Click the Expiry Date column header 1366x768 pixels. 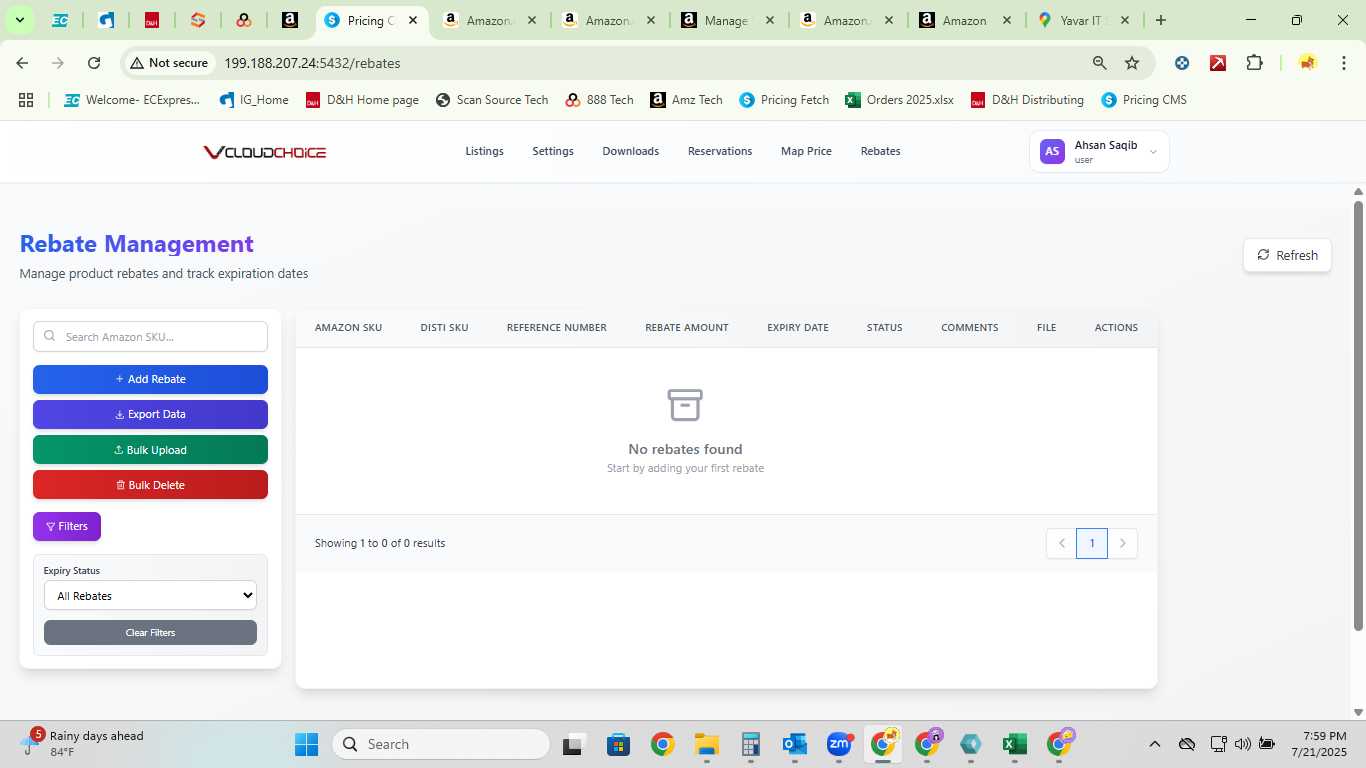(x=798, y=327)
